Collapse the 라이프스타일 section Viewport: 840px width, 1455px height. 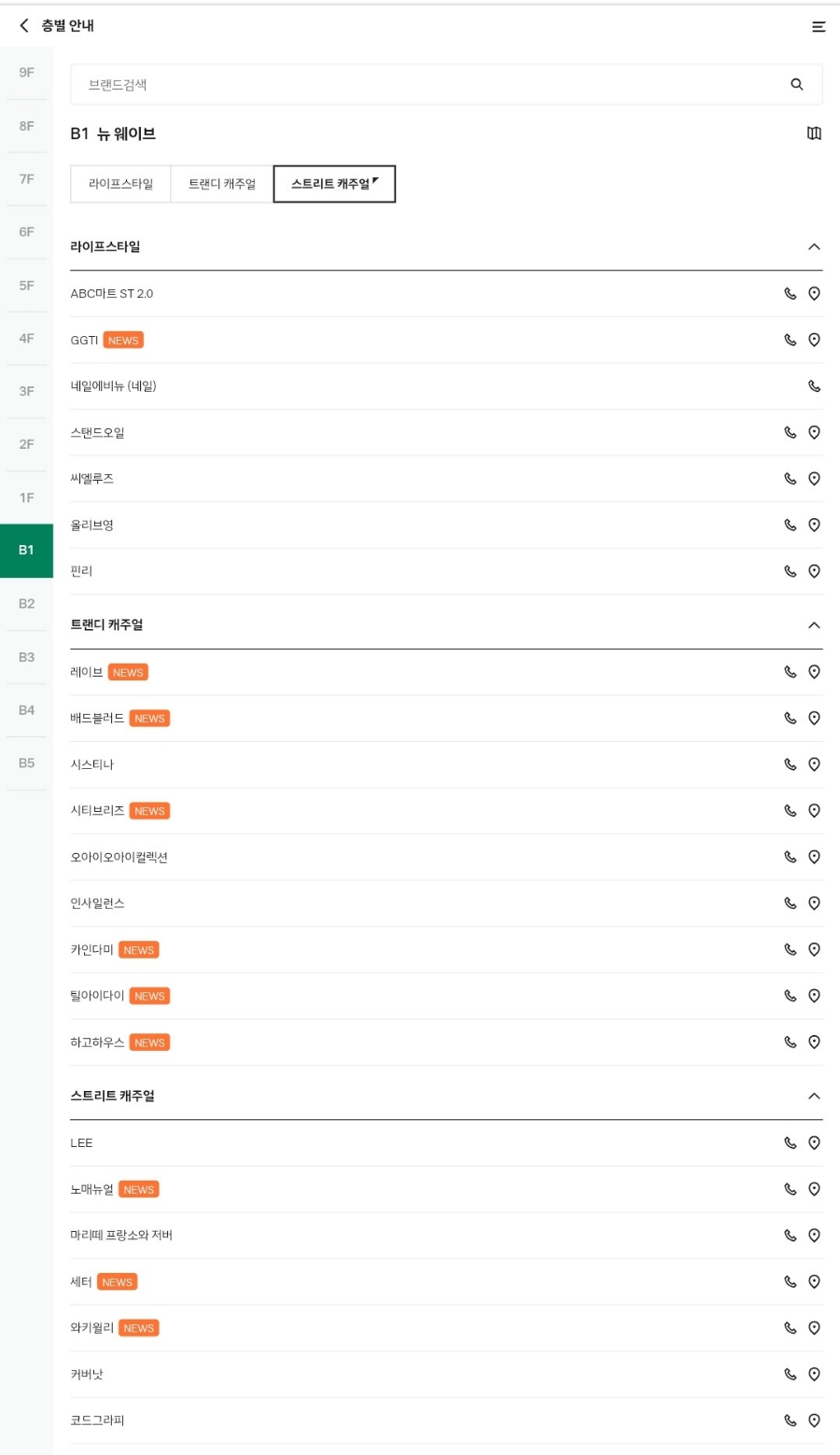click(814, 246)
